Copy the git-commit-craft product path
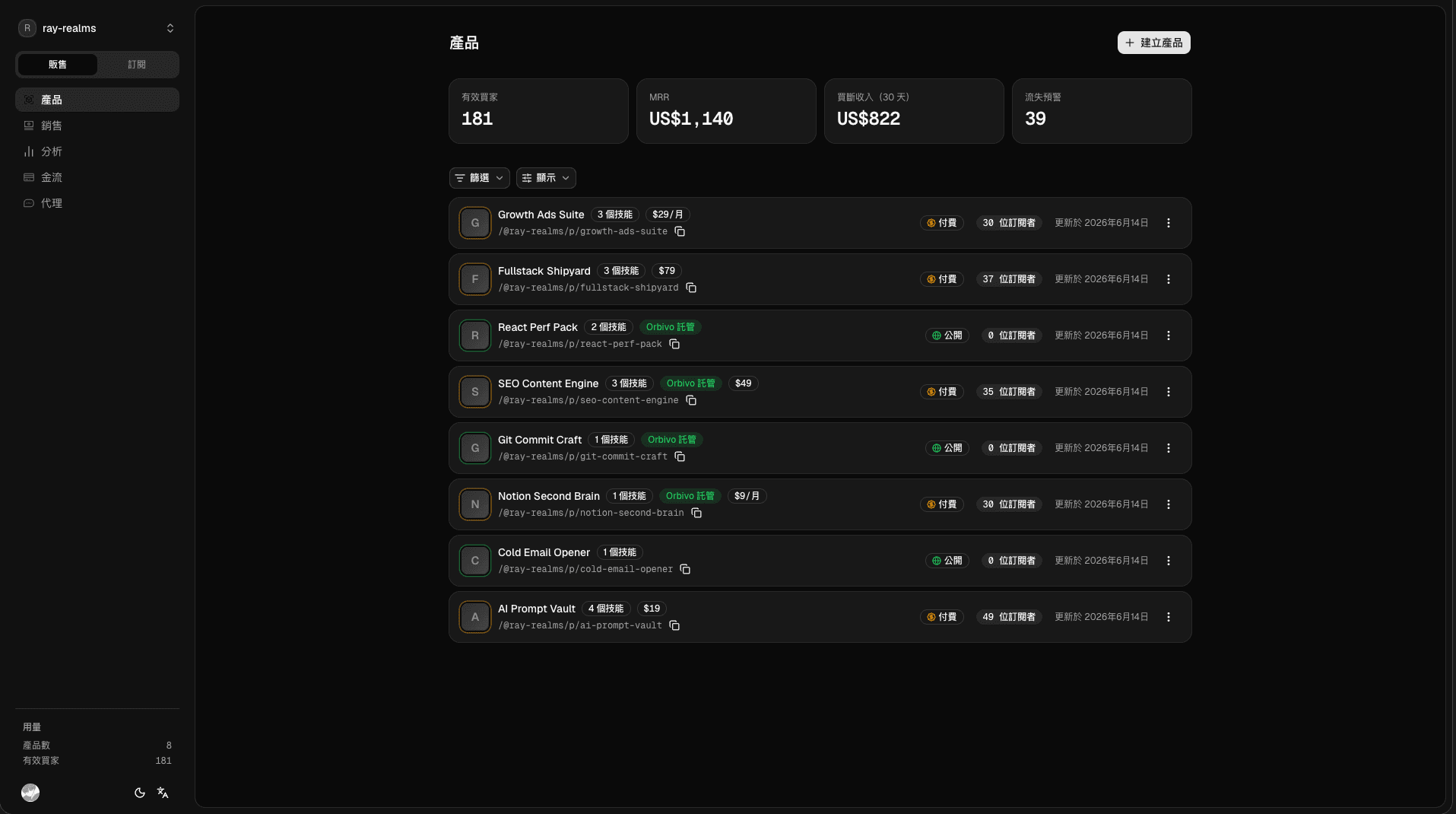This screenshot has height=814, width=1456. (x=680, y=457)
